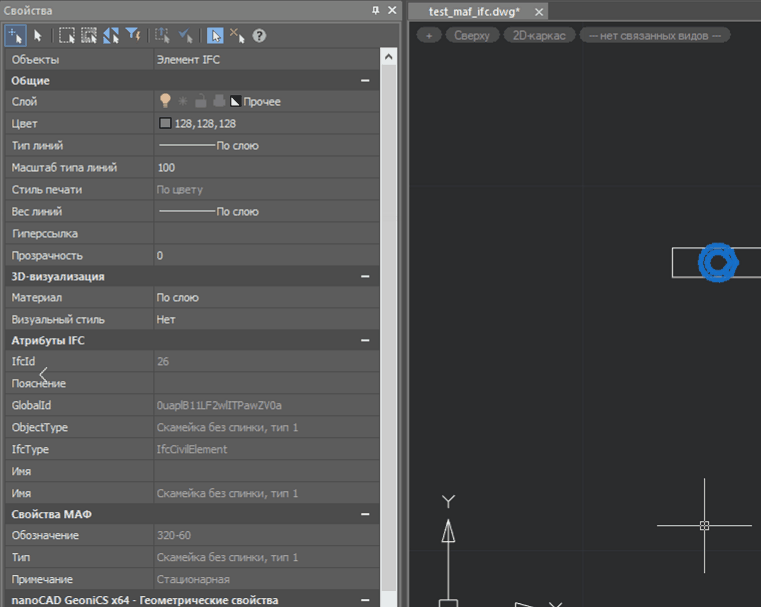Click the deselect X cursor icon

[237, 35]
